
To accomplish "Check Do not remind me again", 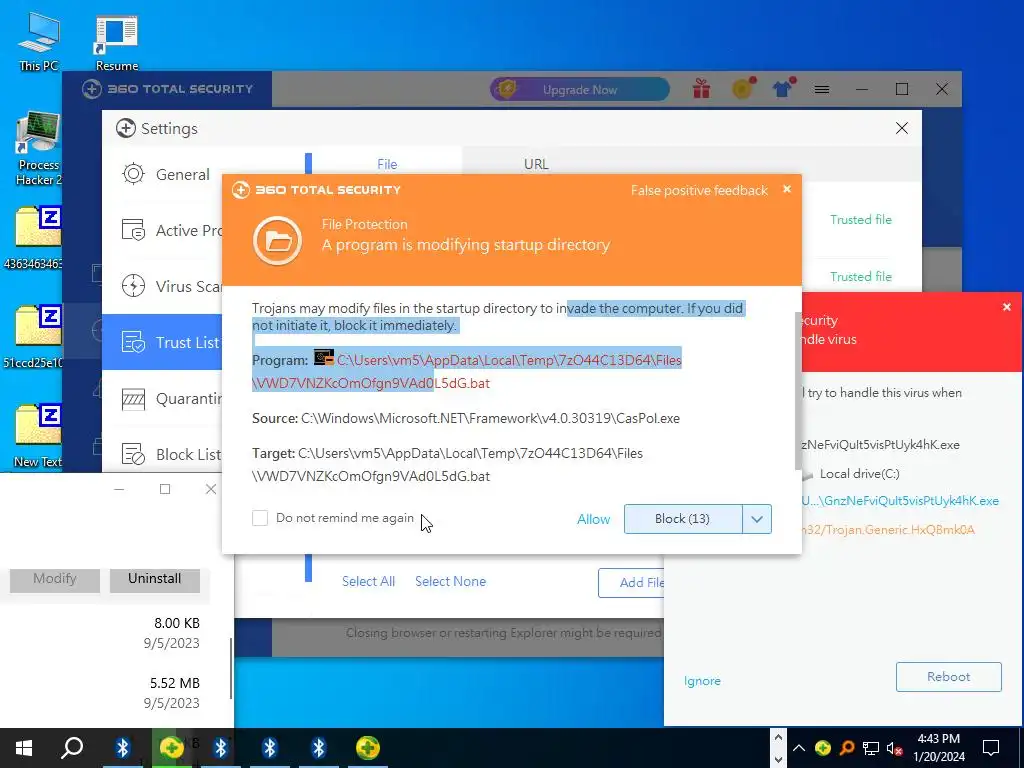I will click(260, 518).
